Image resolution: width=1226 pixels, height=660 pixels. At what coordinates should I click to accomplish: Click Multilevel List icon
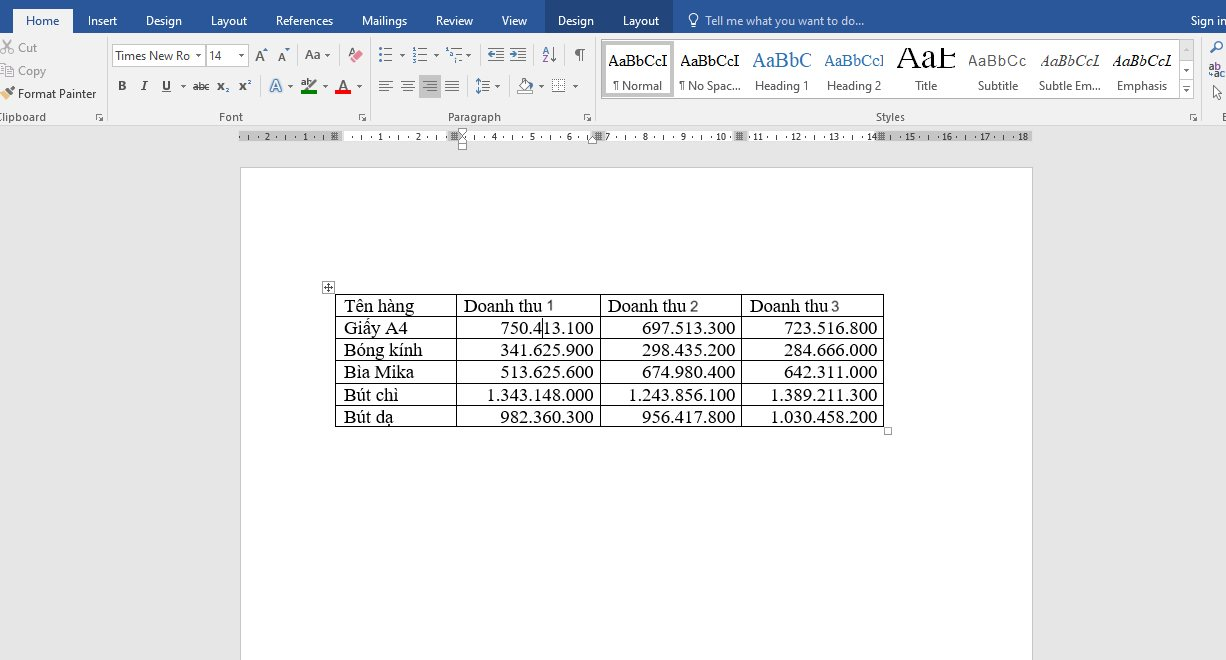tap(455, 55)
